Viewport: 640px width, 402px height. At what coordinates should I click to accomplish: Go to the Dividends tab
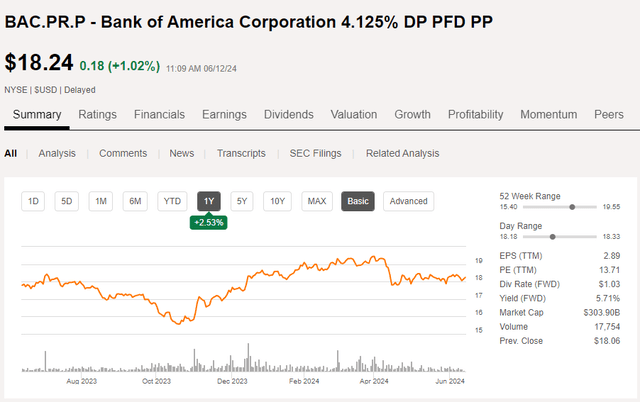tap(289, 115)
